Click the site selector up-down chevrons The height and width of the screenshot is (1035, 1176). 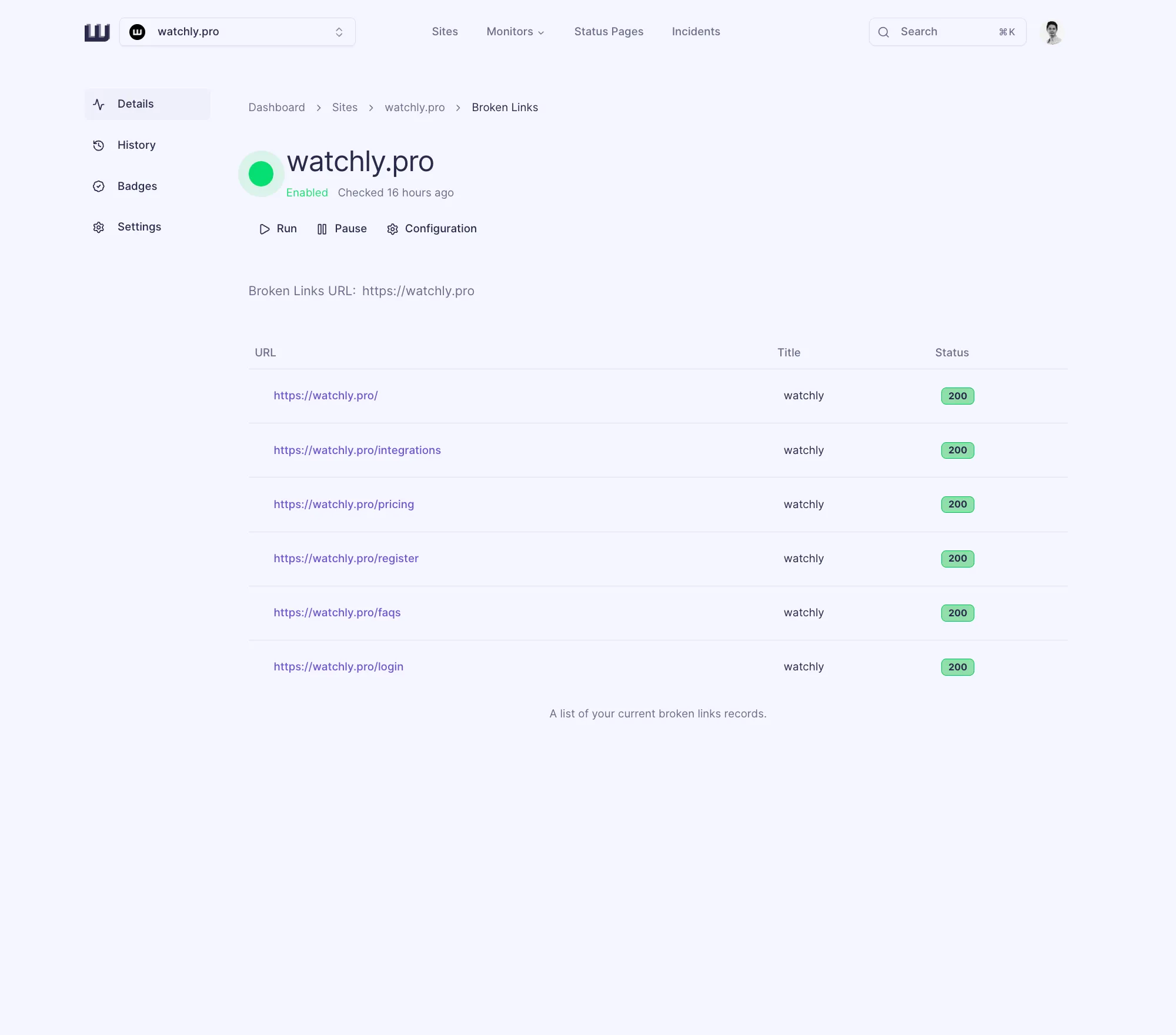(x=339, y=32)
